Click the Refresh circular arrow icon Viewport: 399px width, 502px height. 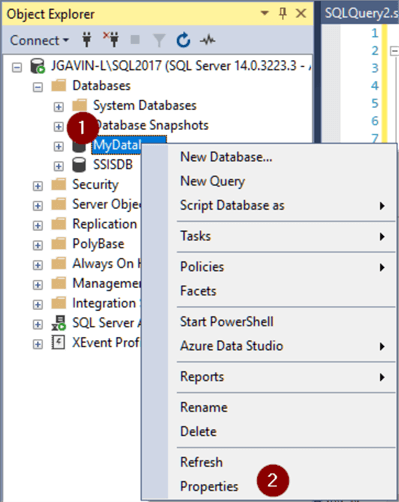coord(183,40)
